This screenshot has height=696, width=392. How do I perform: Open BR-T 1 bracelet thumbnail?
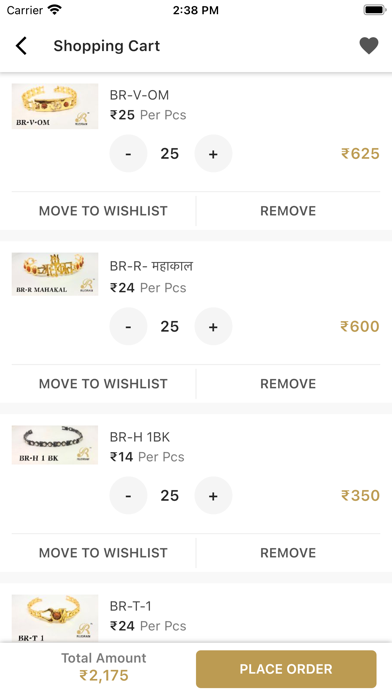click(55, 618)
